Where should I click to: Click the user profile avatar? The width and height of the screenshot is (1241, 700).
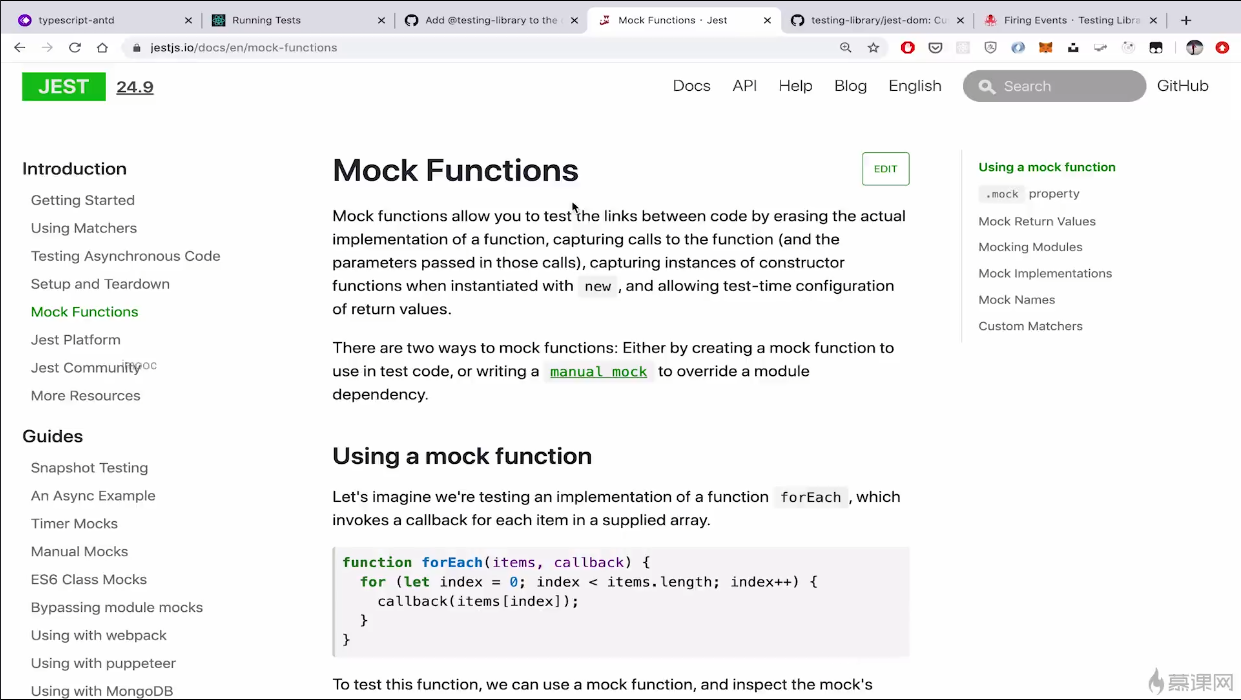[x=1194, y=47]
